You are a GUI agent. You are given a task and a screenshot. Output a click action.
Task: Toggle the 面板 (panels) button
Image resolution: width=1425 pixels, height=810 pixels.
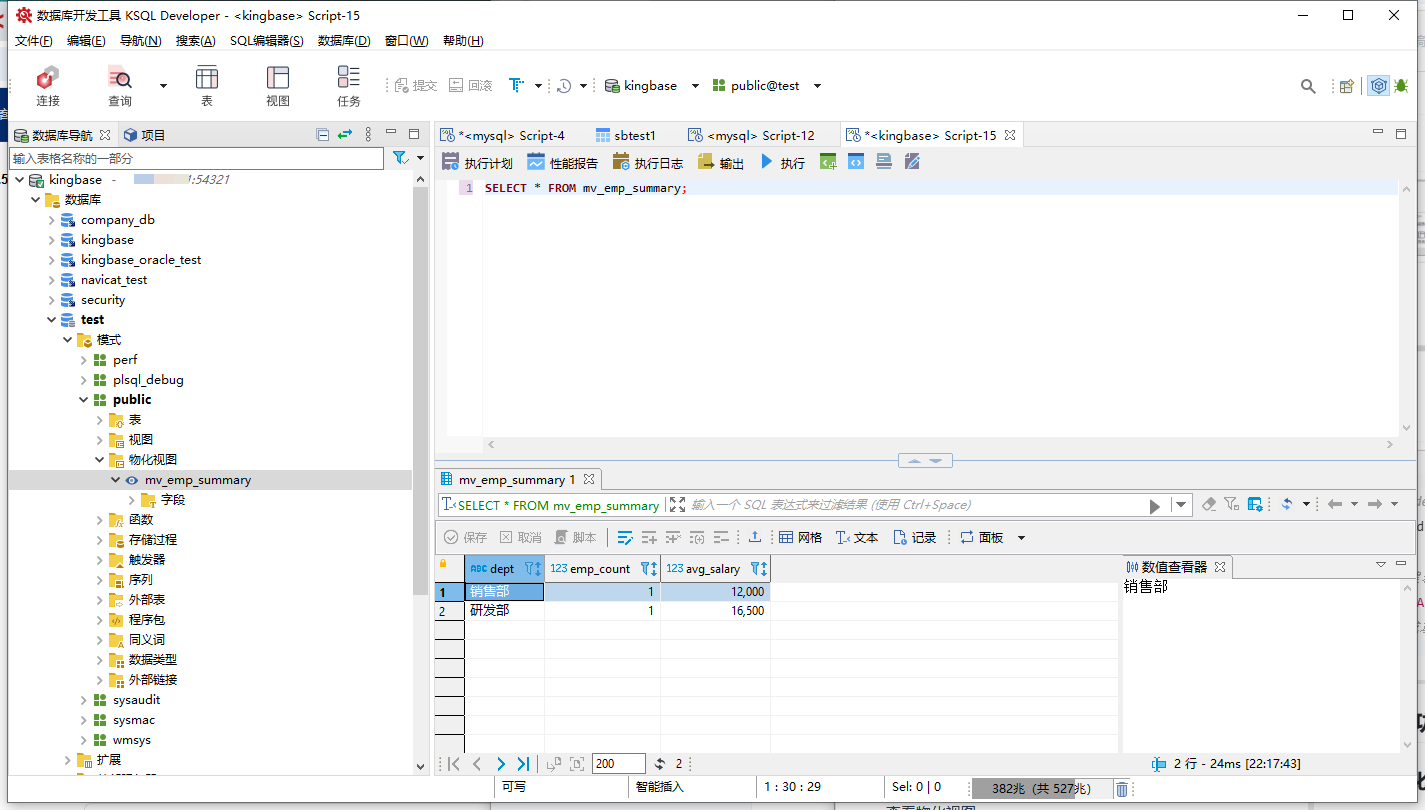(982, 537)
